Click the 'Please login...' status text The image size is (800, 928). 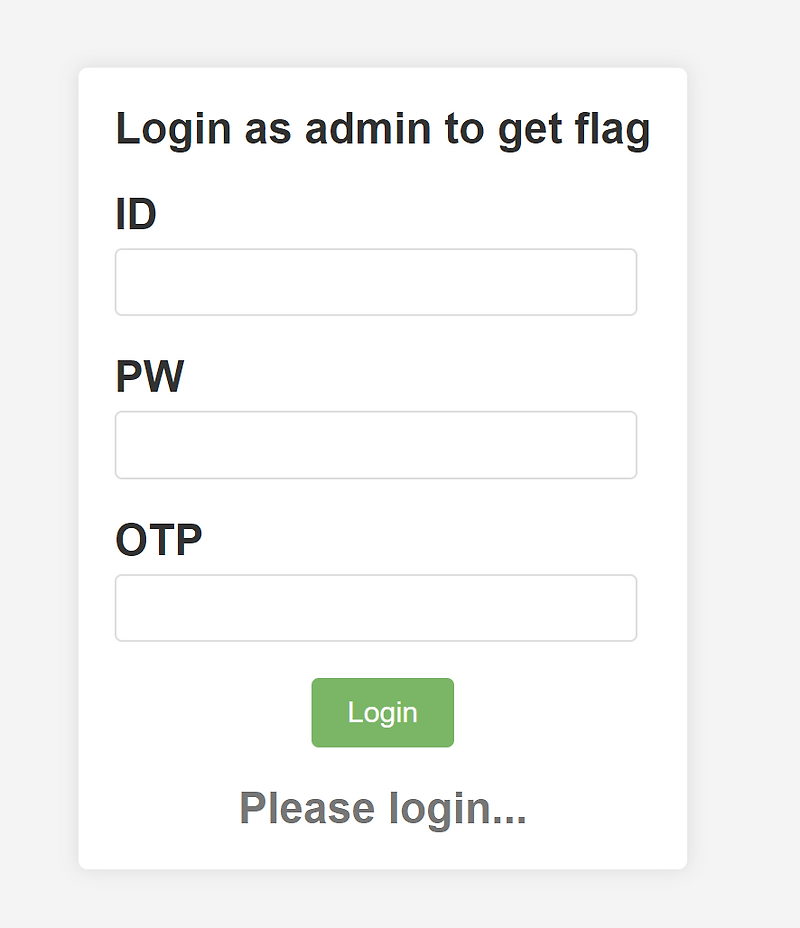click(x=383, y=808)
